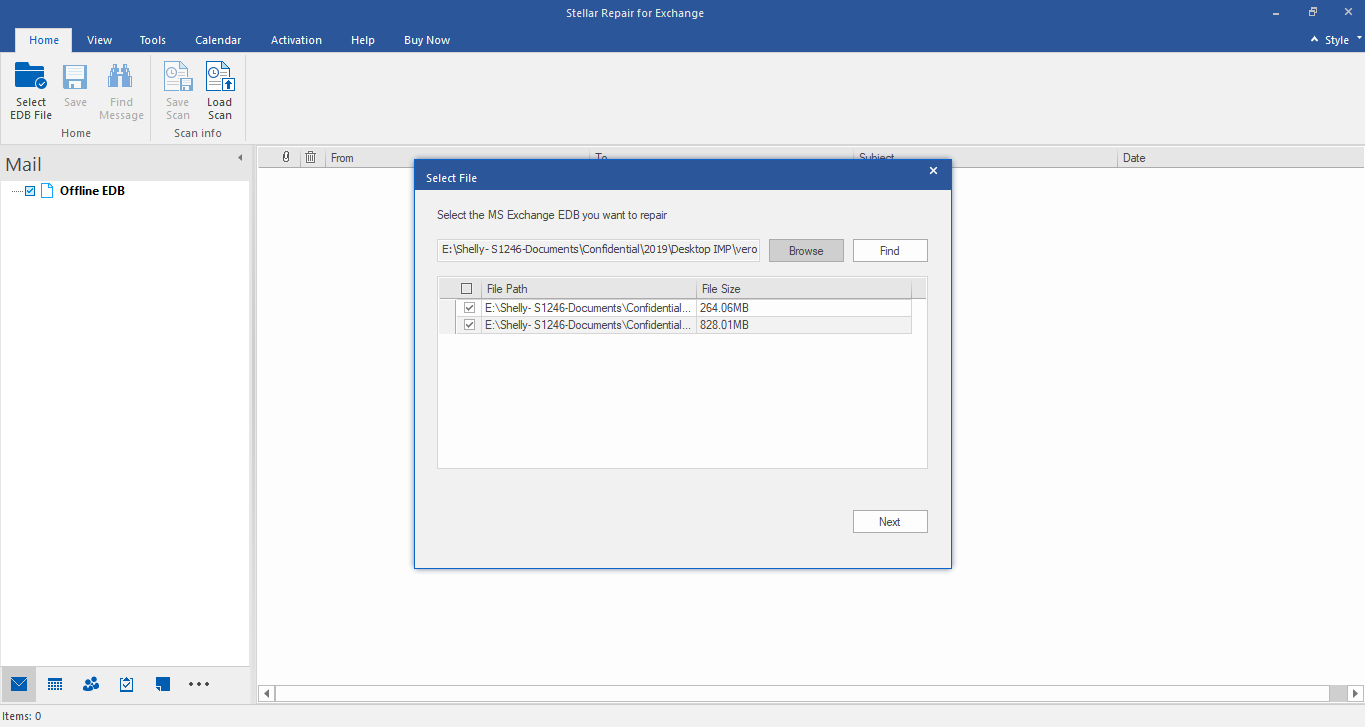
Task: Open the Home ribbon tab
Action: click(44, 40)
